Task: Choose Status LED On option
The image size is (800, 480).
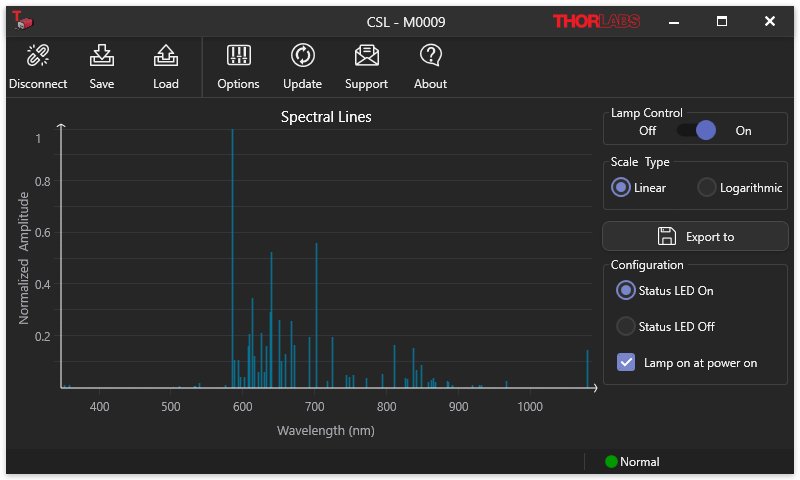Action: (626, 291)
